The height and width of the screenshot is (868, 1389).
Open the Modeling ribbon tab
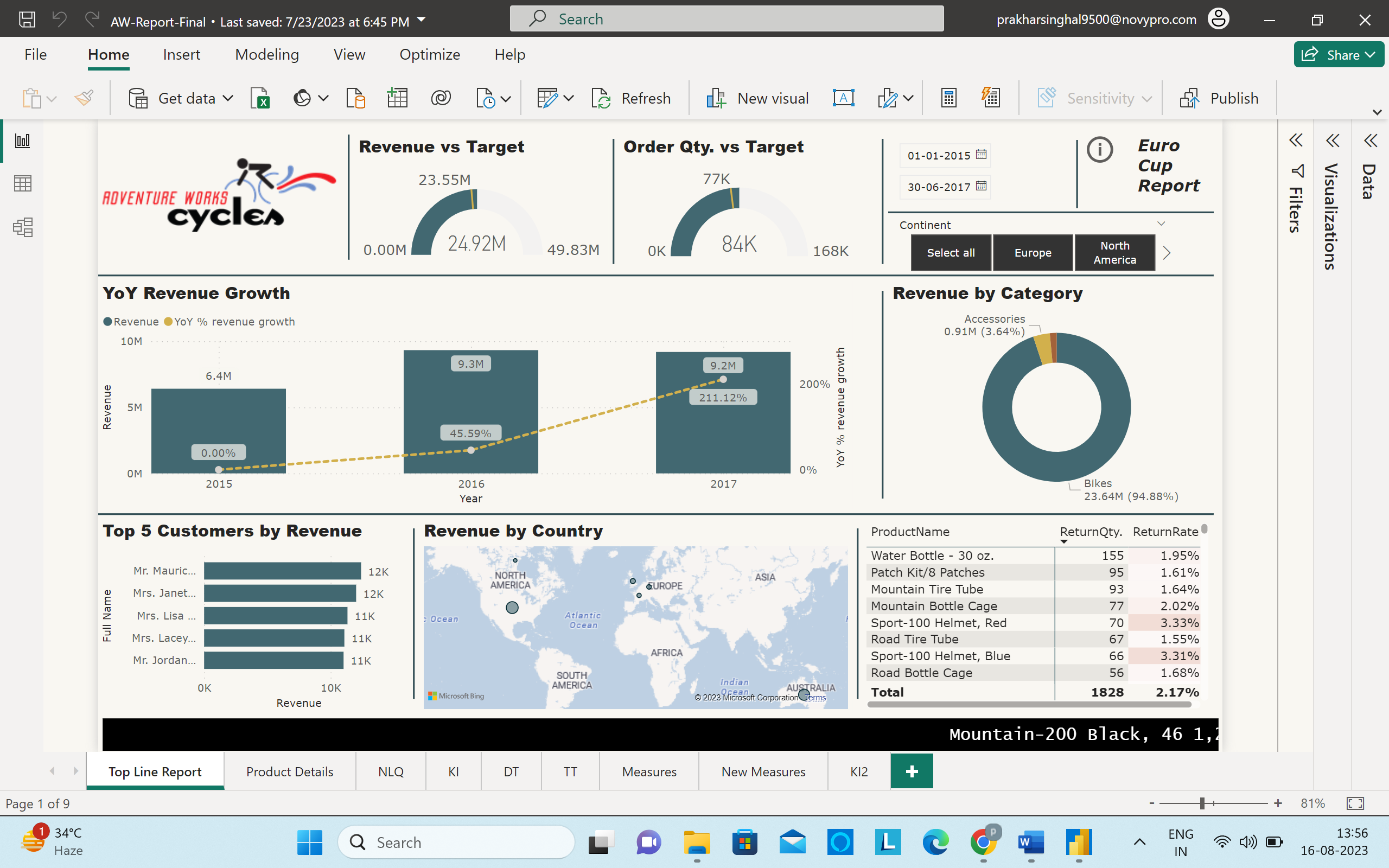point(267,55)
